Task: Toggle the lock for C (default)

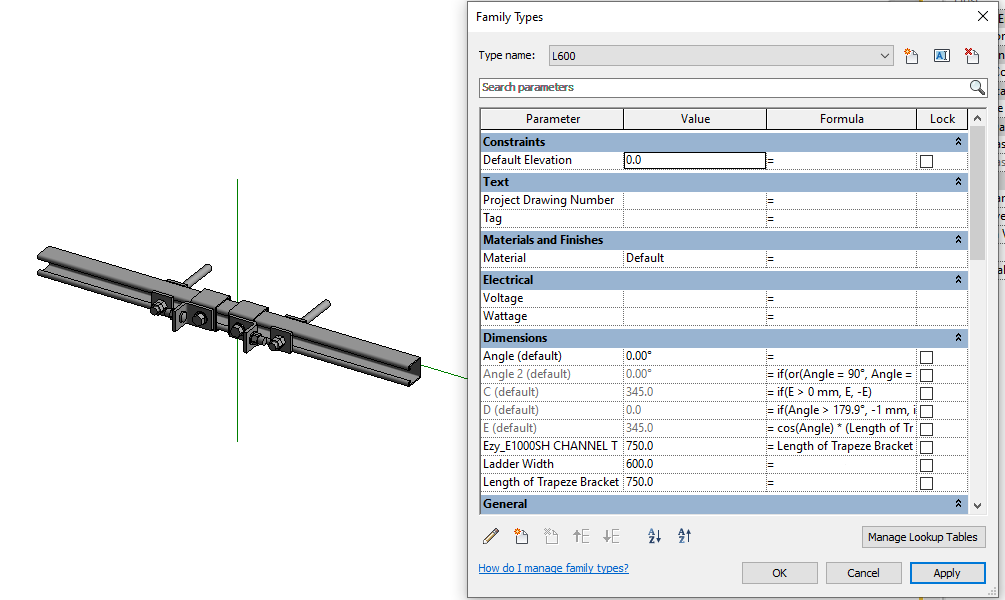Action: coord(926,393)
